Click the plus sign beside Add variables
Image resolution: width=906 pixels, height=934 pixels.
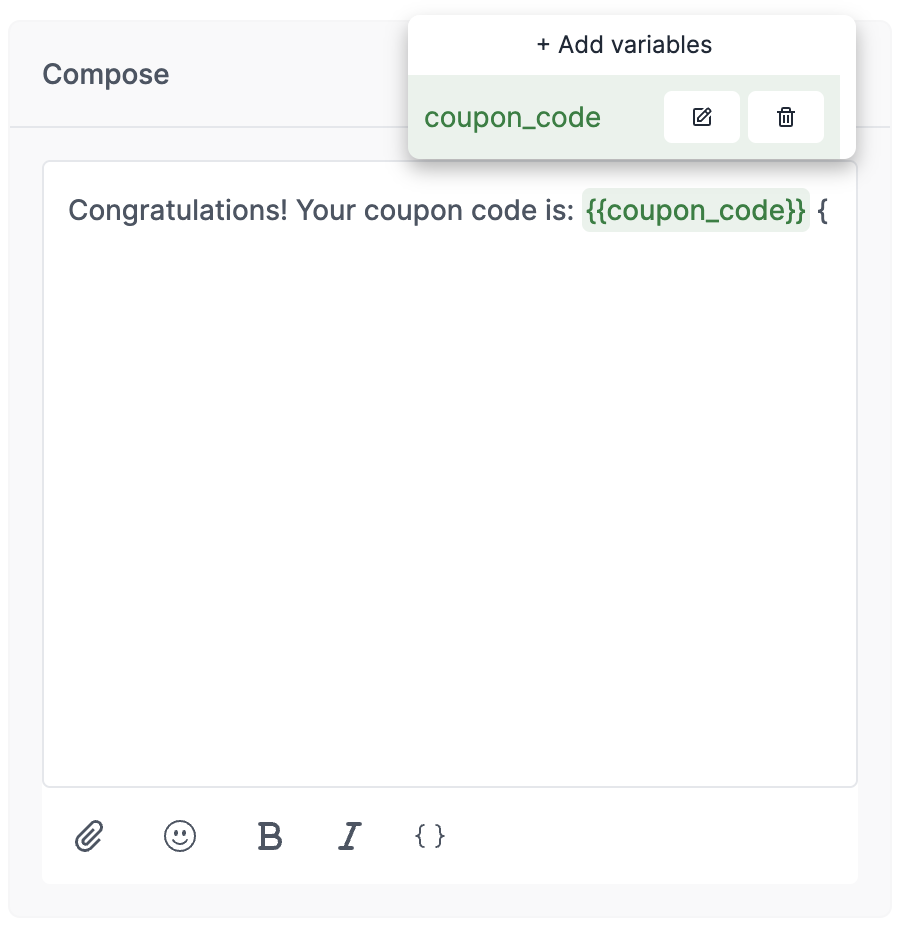click(x=543, y=45)
